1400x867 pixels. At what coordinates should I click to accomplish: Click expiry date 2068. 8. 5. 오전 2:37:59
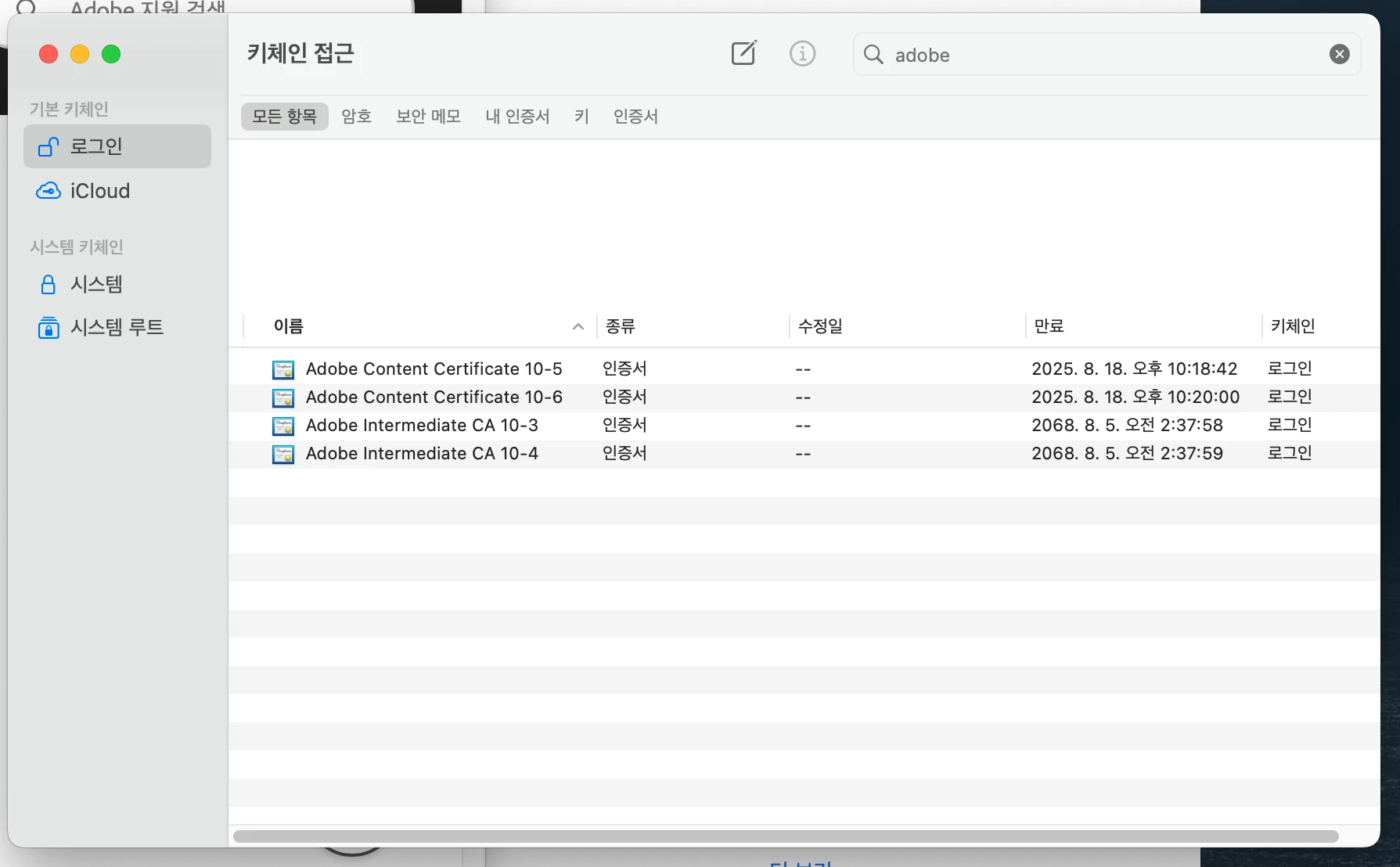click(x=1127, y=453)
